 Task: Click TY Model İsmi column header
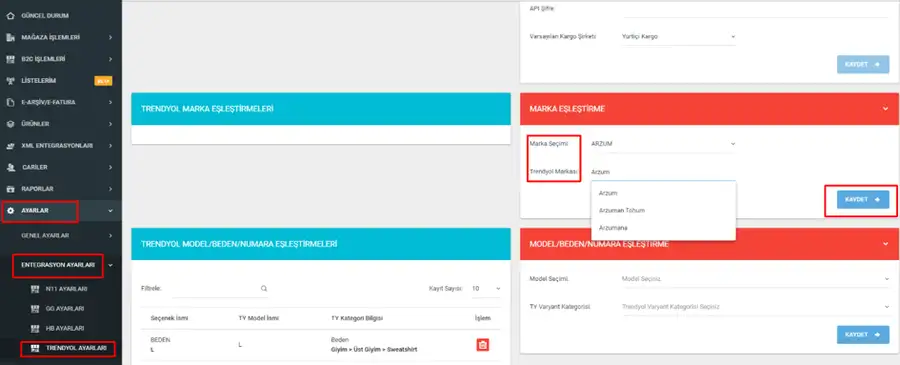259,319
